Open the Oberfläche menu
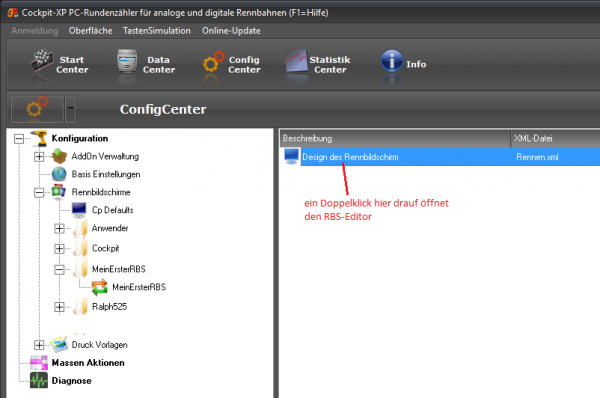600x398 pixels. click(x=91, y=31)
